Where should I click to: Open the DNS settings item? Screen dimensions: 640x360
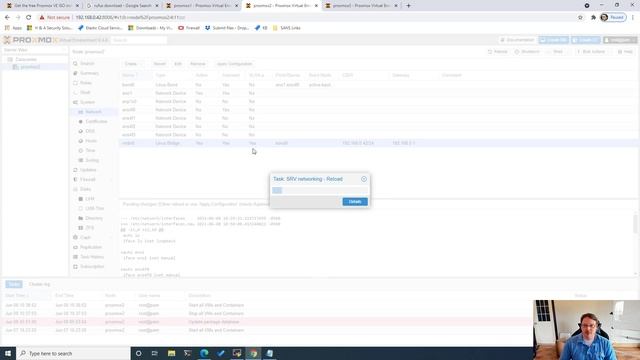tap(90, 131)
